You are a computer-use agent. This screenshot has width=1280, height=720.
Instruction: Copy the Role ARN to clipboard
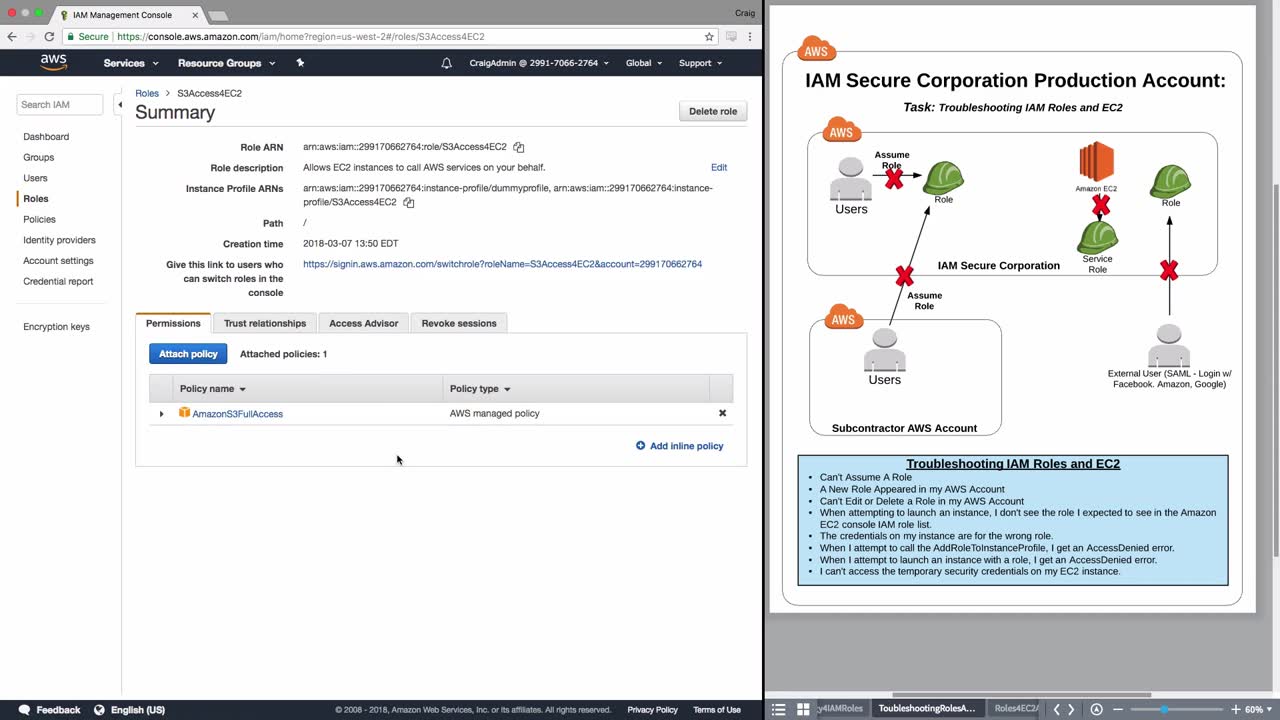point(519,147)
